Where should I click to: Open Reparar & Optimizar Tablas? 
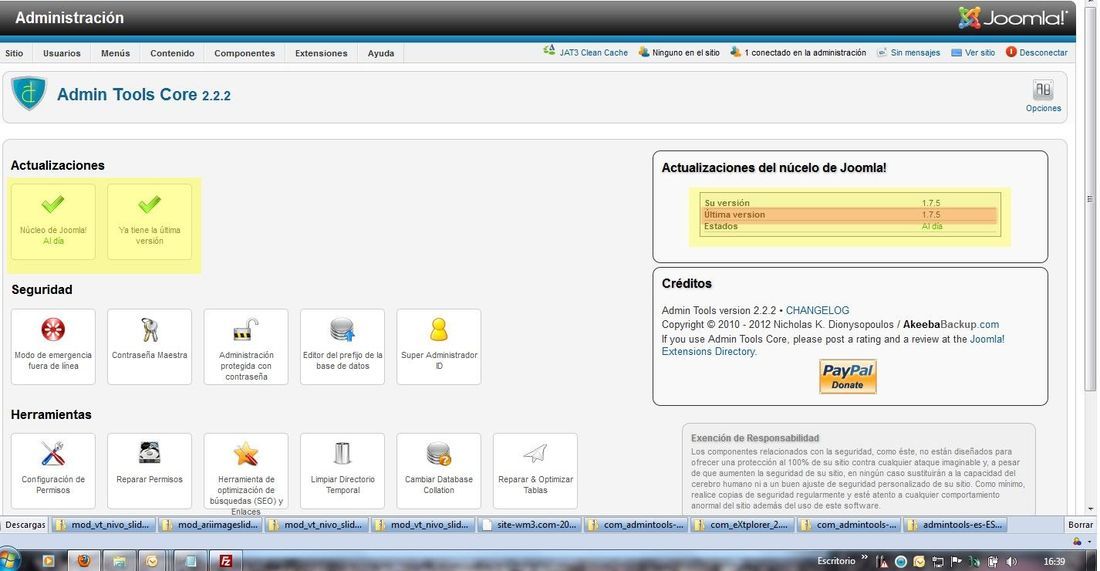[535, 471]
